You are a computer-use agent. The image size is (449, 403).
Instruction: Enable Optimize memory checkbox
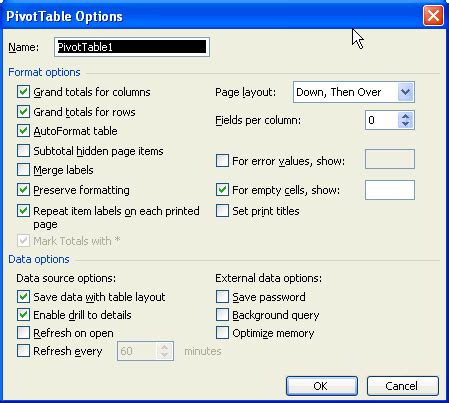pyautogui.click(x=222, y=333)
